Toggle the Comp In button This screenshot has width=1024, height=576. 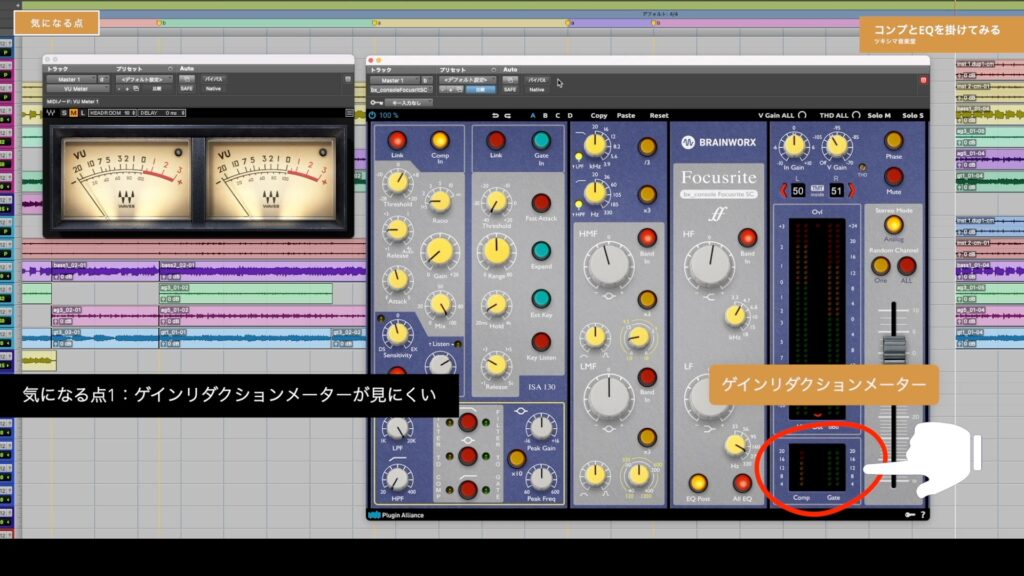(x=440, y=140)
